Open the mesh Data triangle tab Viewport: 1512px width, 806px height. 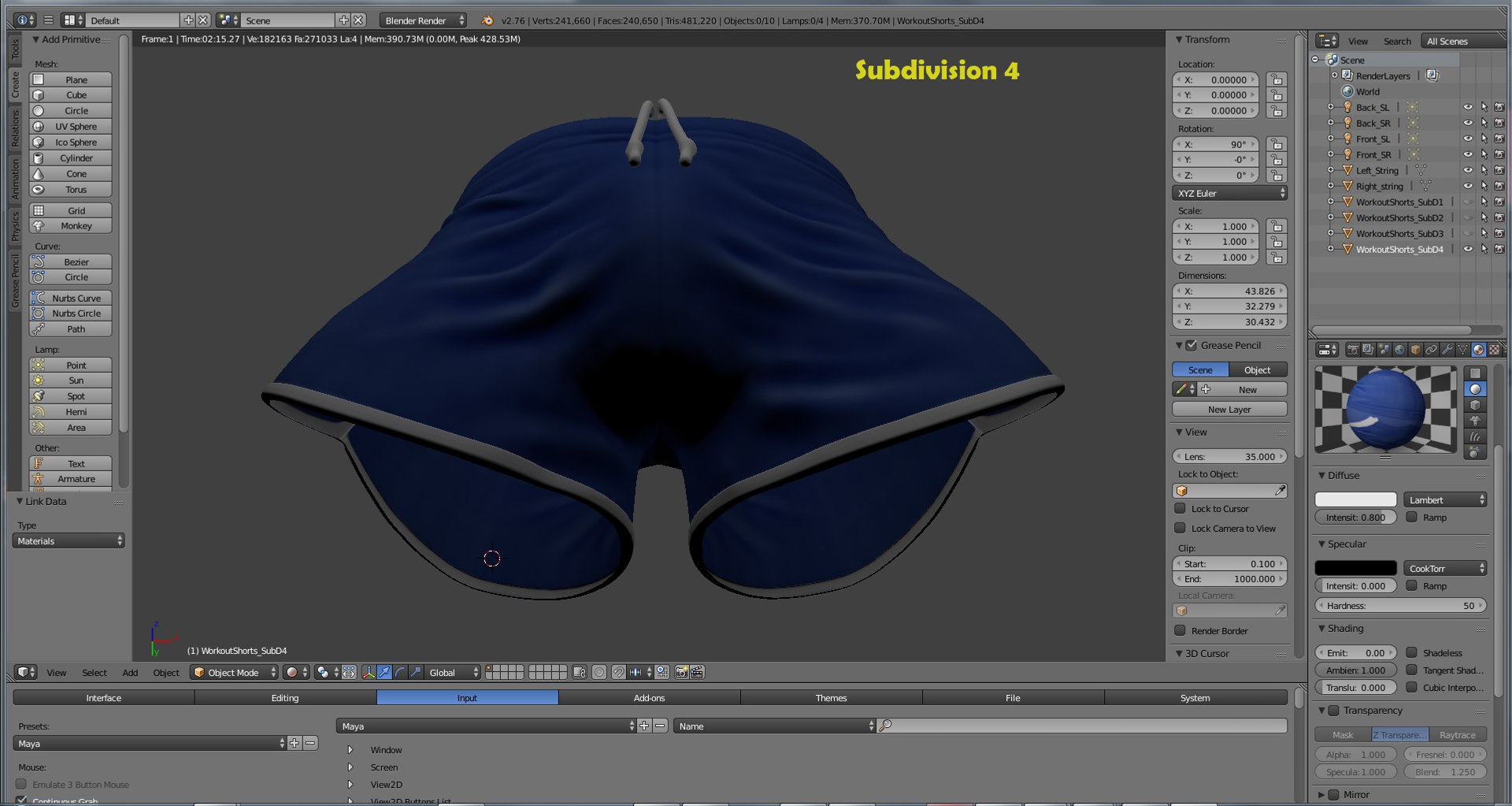1462,350
